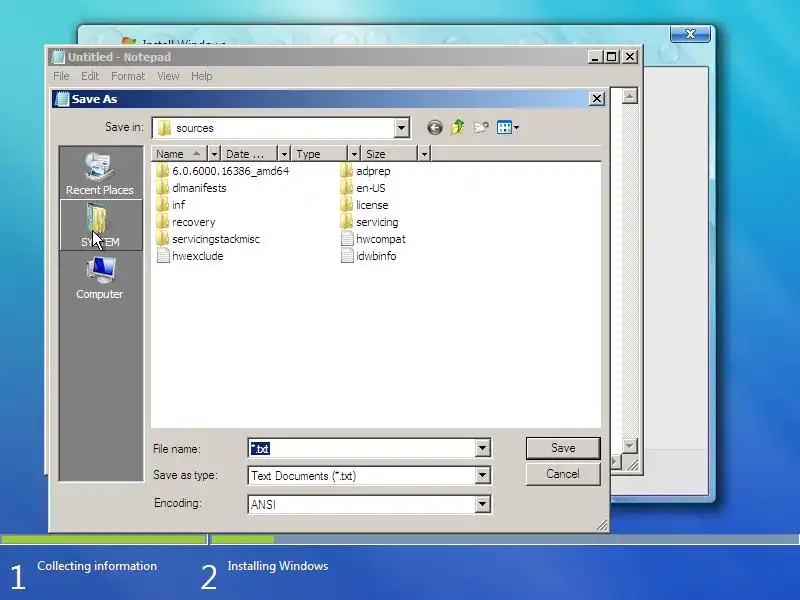Close the Install Windows window behind
This screenshot has width=800, height=600.
tap(690, 34)
